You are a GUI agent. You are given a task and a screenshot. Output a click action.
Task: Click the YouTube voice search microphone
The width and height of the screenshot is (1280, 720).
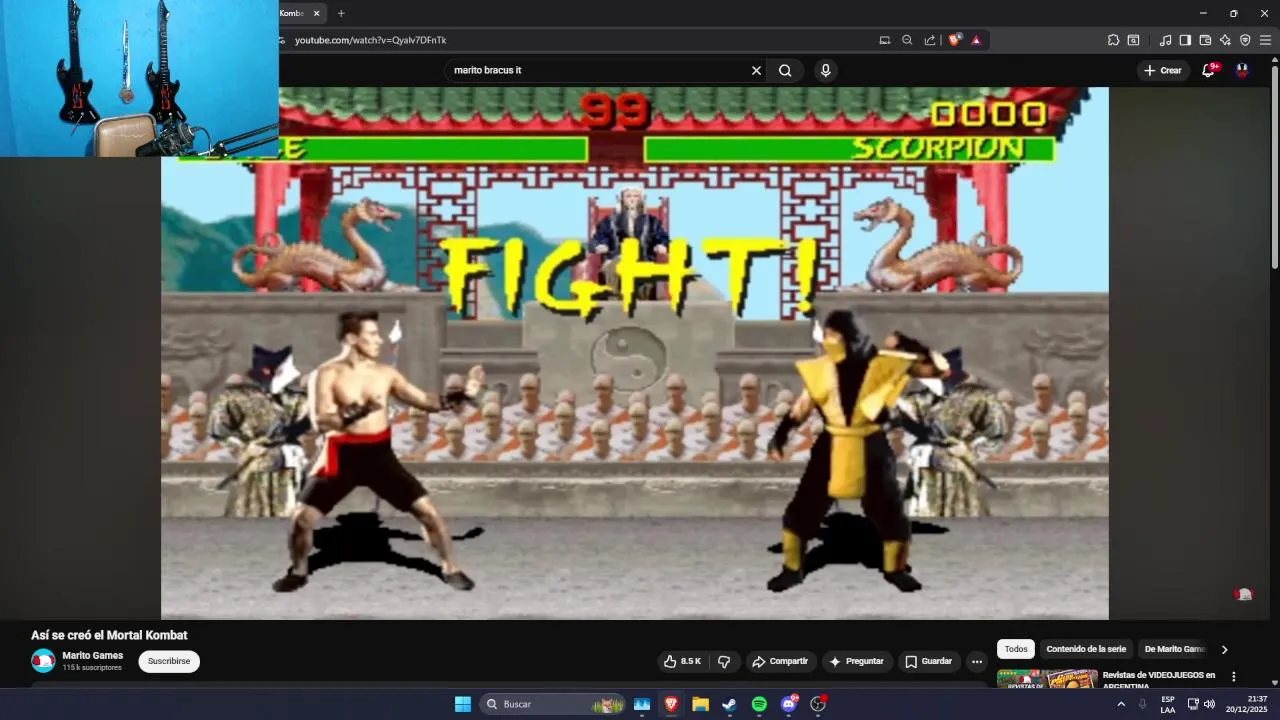tap(825, 70)
